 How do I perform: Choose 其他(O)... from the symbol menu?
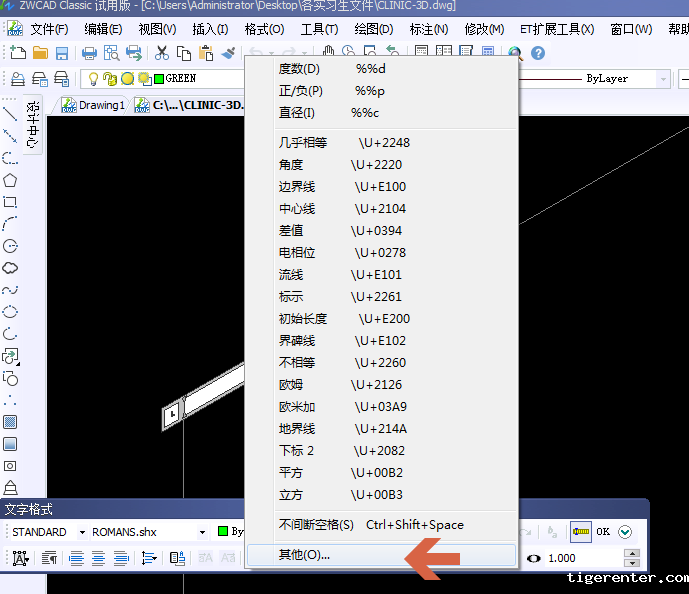381,555
